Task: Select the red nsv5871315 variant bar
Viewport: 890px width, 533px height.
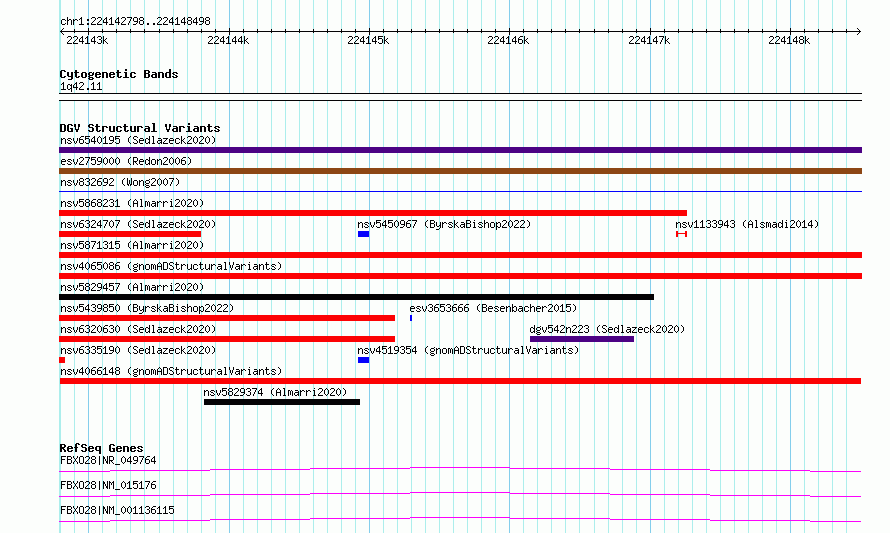Action: [460, 255]
